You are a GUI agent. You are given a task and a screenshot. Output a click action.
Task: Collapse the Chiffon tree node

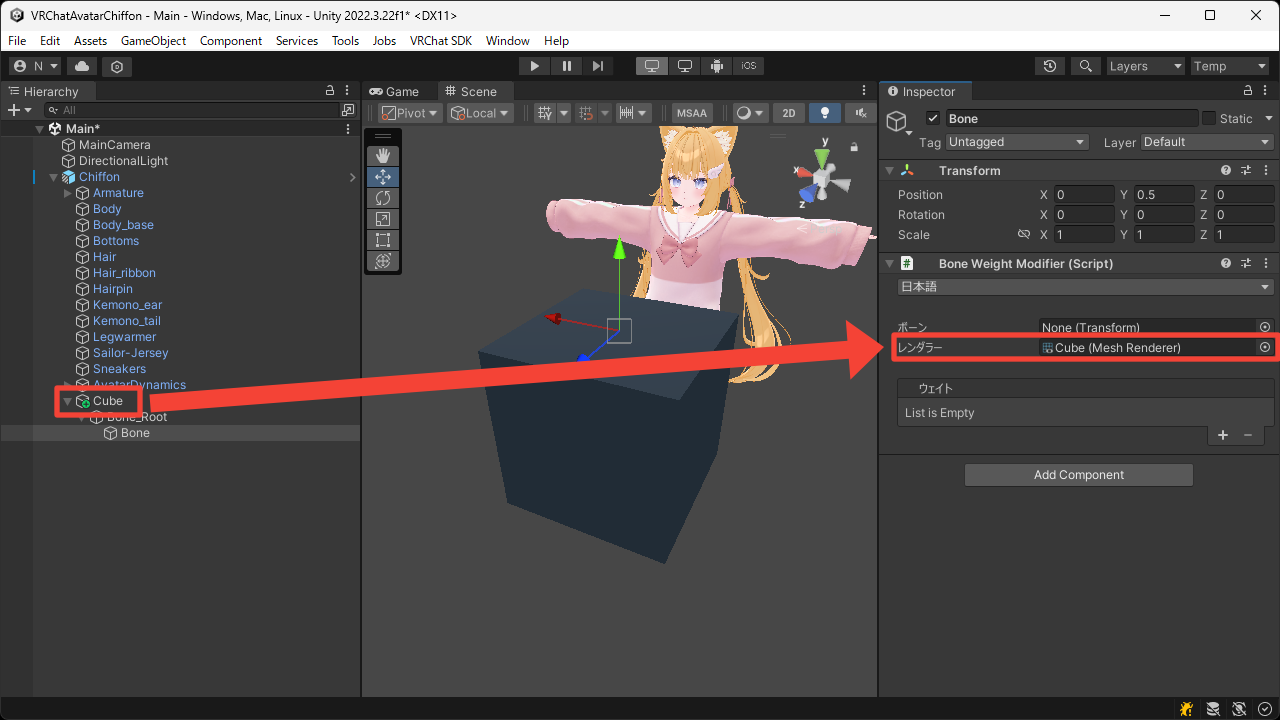pyautogui.click(x=54, y=177)
